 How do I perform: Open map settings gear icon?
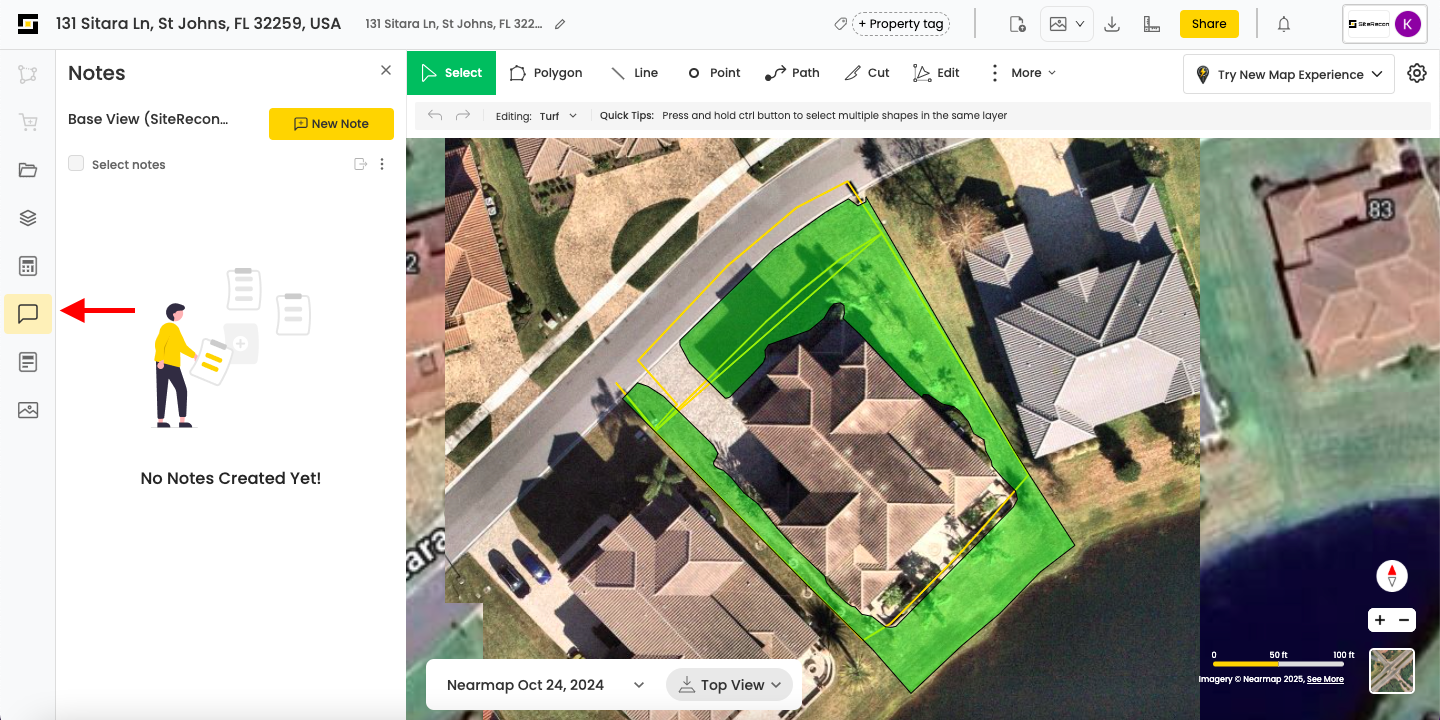coord(1416,73)
